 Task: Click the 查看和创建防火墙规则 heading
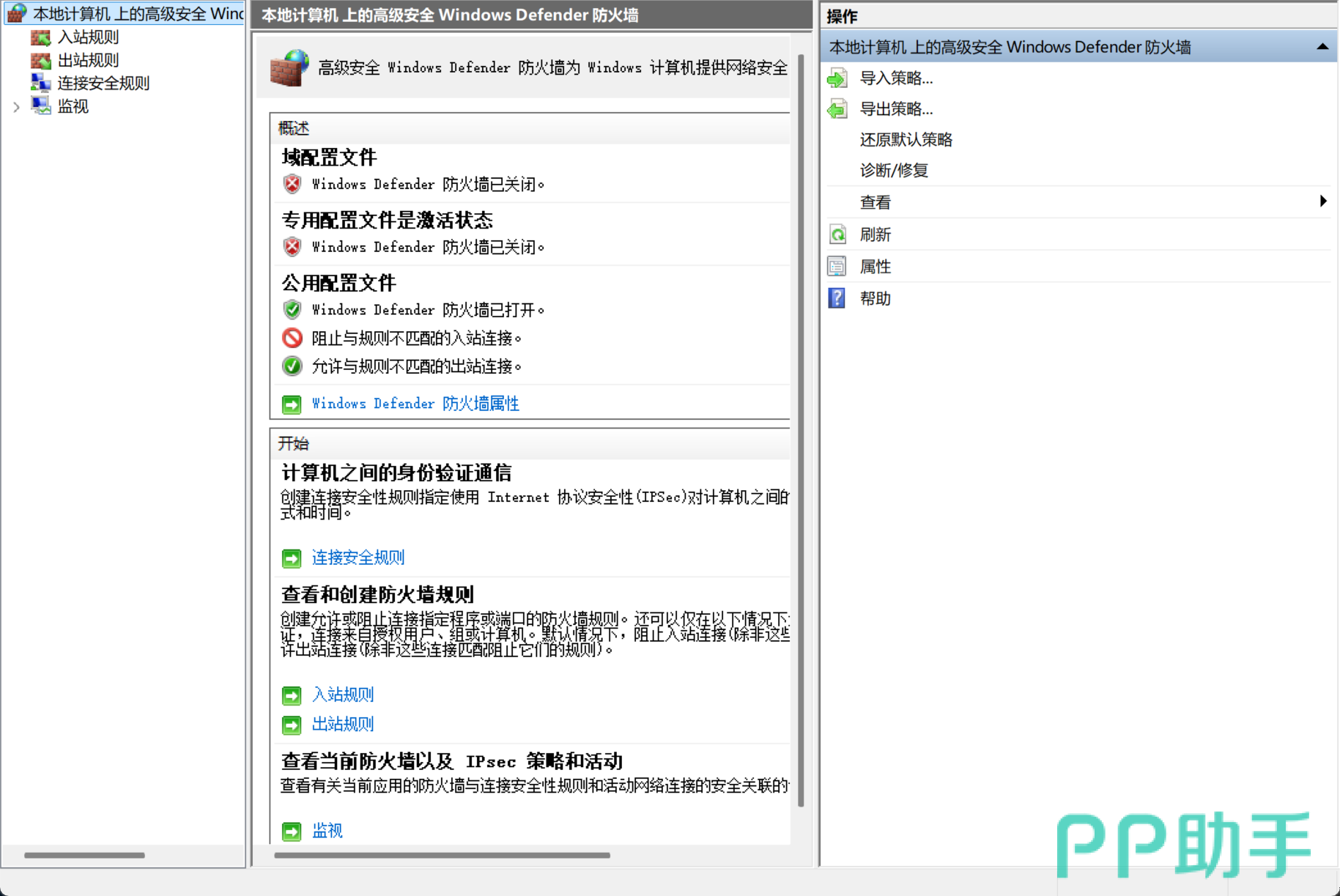point(377,595)
